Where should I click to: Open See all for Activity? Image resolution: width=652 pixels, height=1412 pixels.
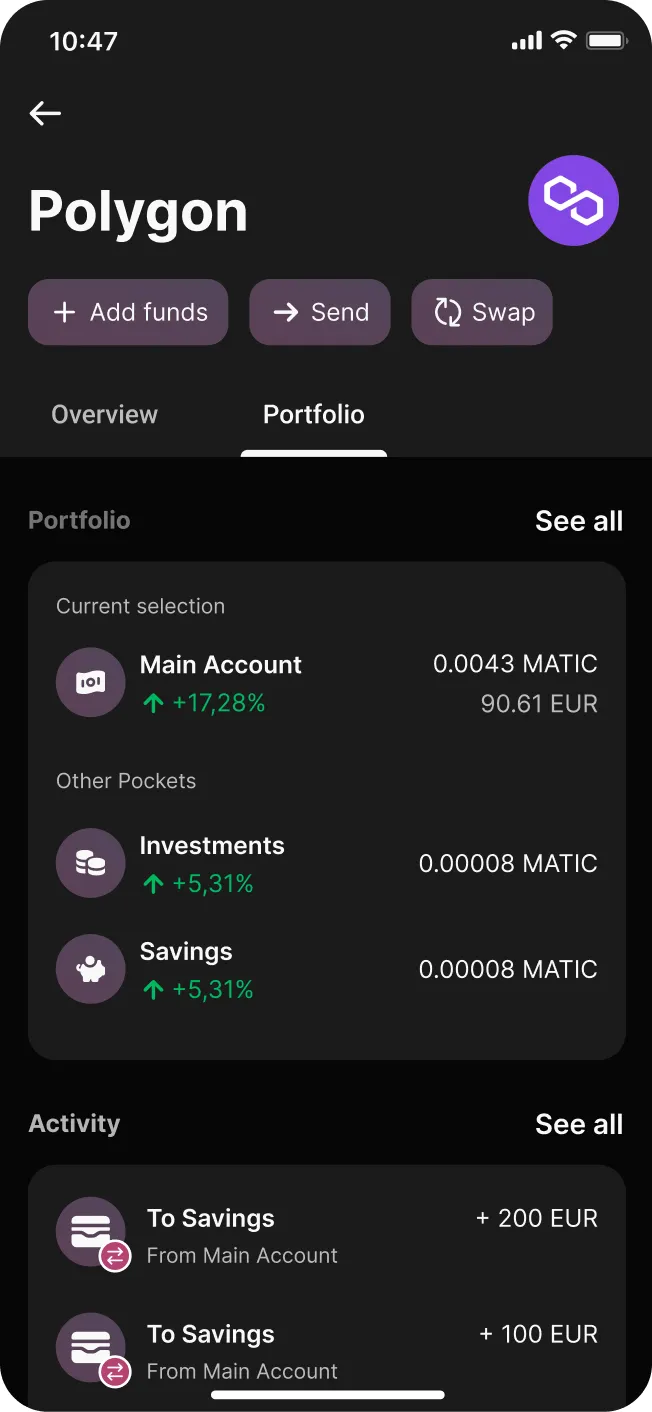(x=579, y=1124)
